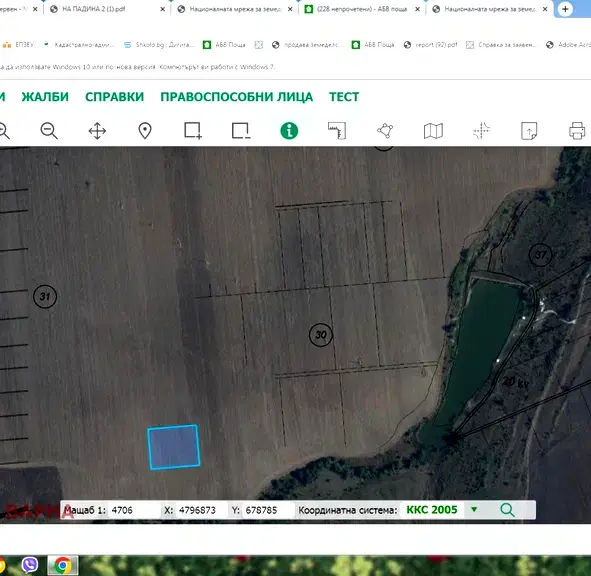Open the Кадастрално-адми... bookmark
This screenshot has width=591, height=576.
coord(79,45)
